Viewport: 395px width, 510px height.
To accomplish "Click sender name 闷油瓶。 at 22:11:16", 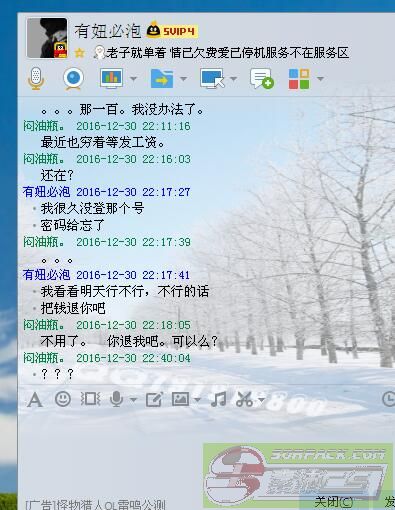I will pos(44,126).
